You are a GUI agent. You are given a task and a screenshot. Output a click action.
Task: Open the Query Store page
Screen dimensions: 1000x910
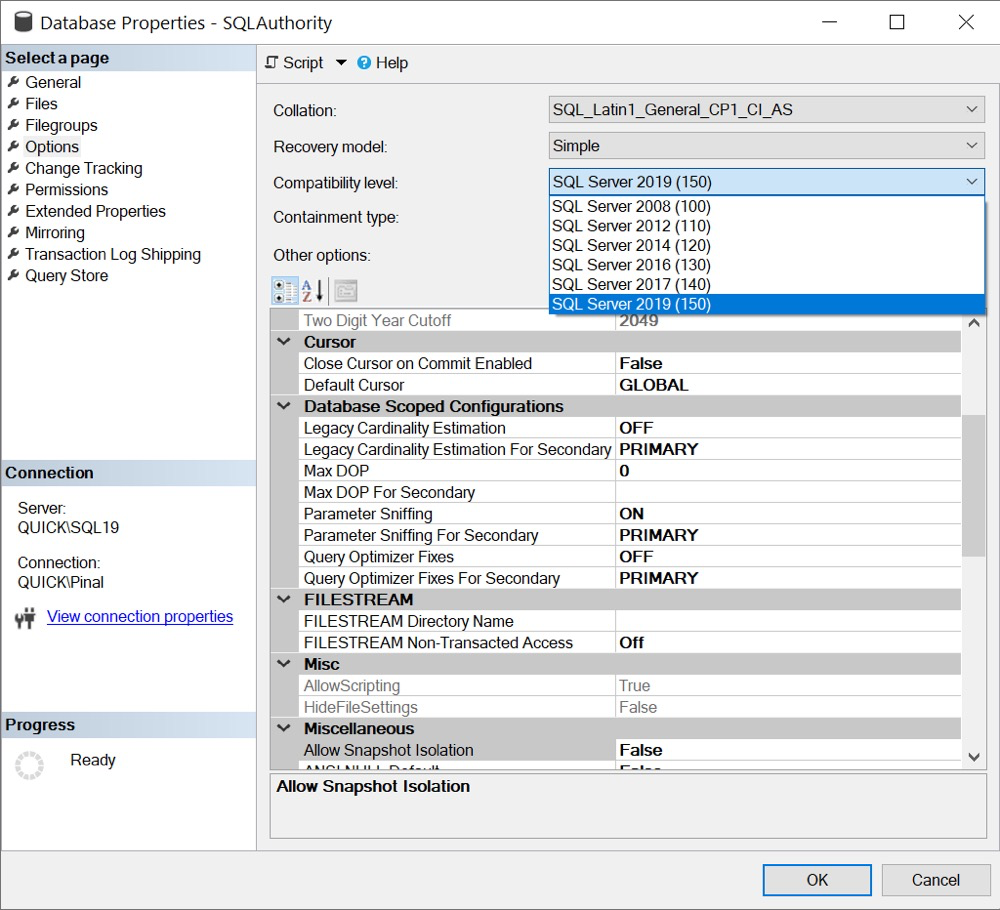pos(66,276)
